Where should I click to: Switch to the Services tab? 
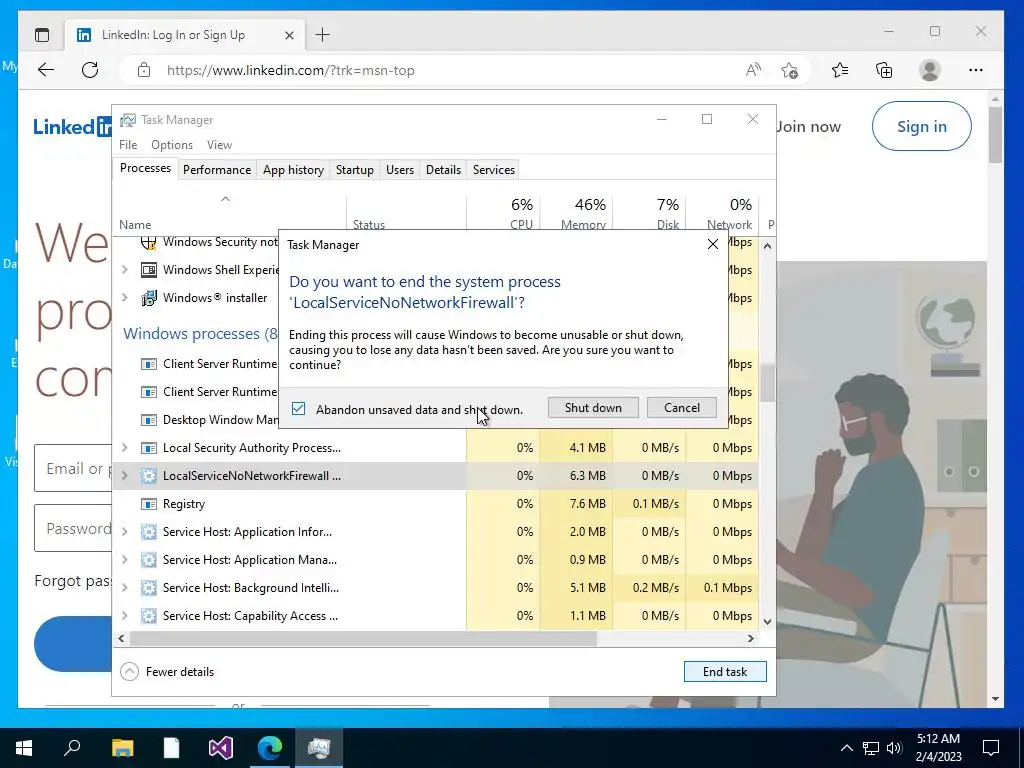coord(494,170)
